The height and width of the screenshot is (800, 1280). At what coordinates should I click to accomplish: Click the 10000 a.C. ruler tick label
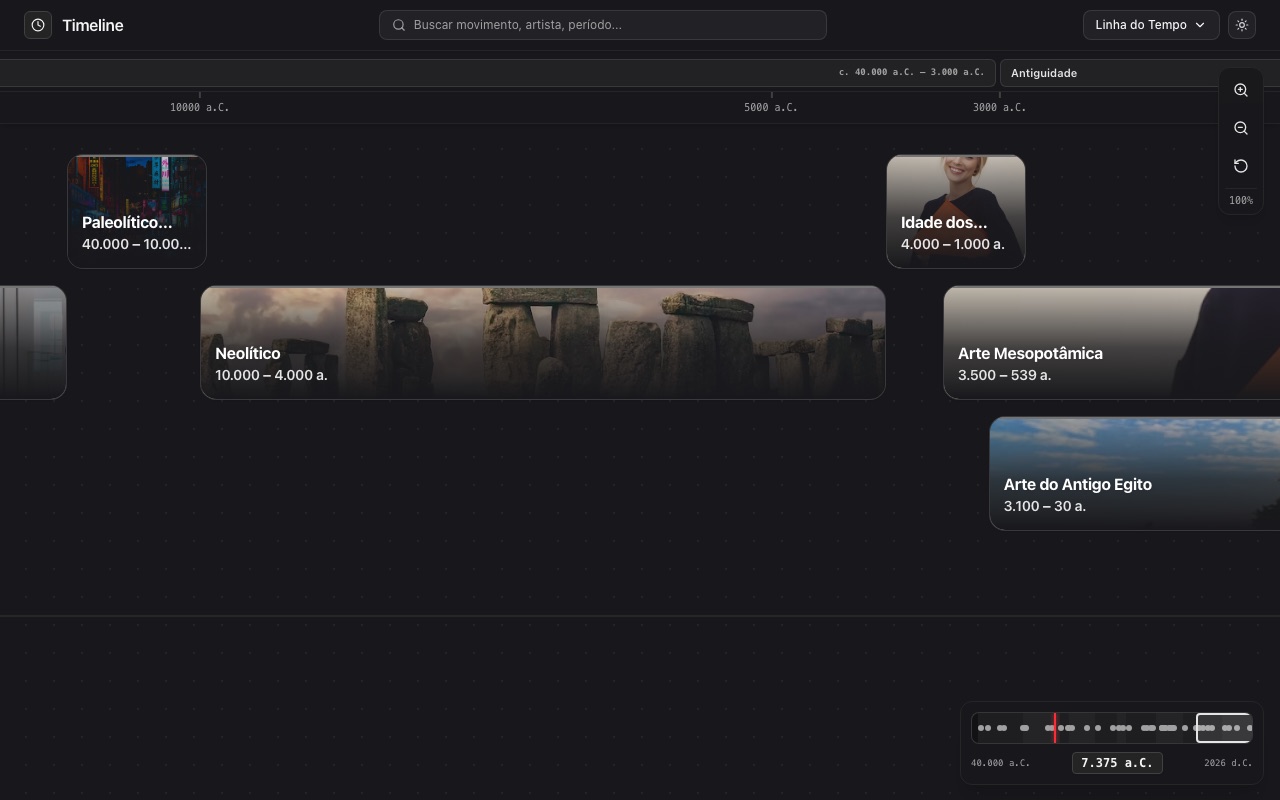[x=199, y=107]
